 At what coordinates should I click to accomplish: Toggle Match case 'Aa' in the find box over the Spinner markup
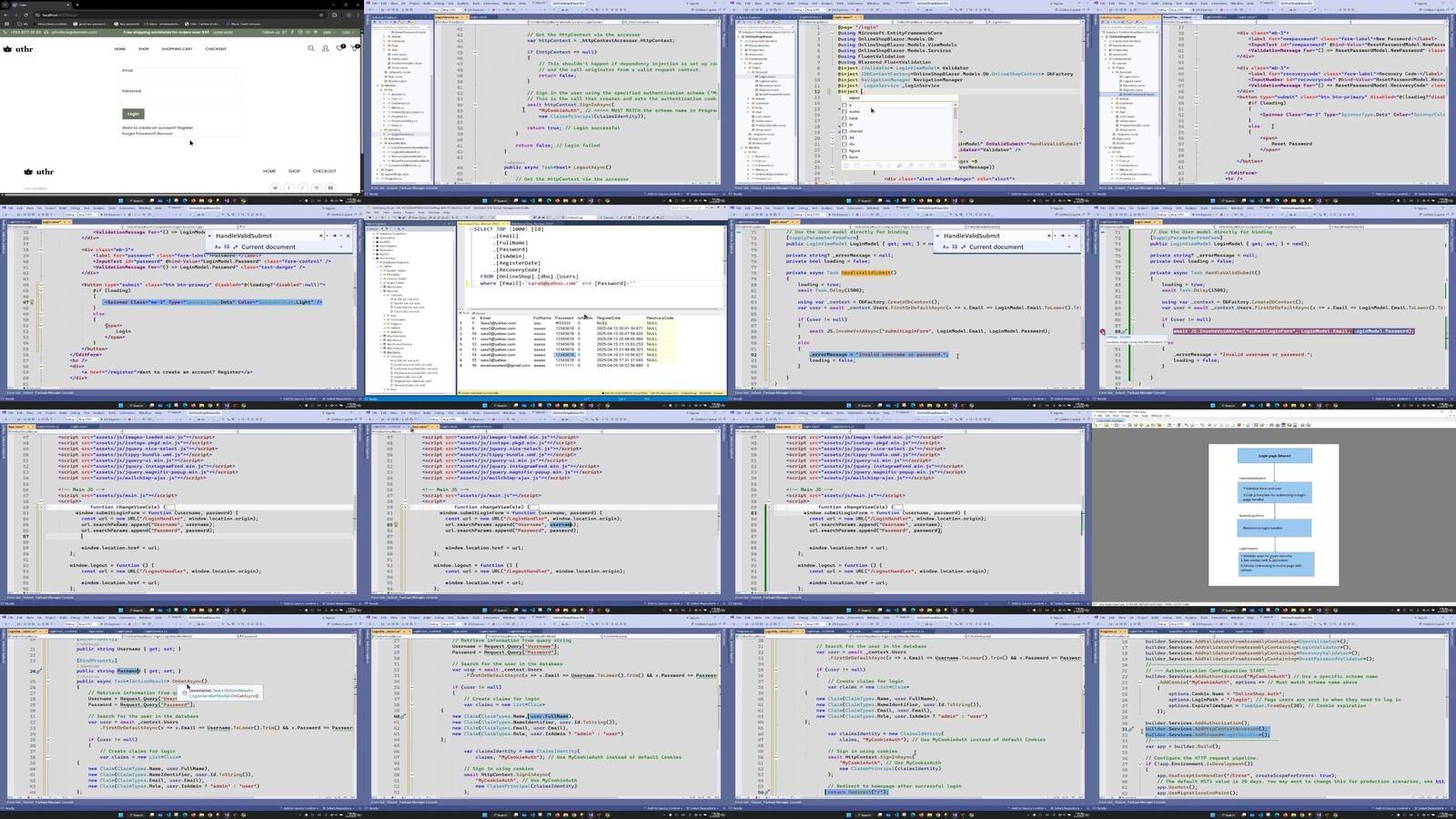point(217,247)
